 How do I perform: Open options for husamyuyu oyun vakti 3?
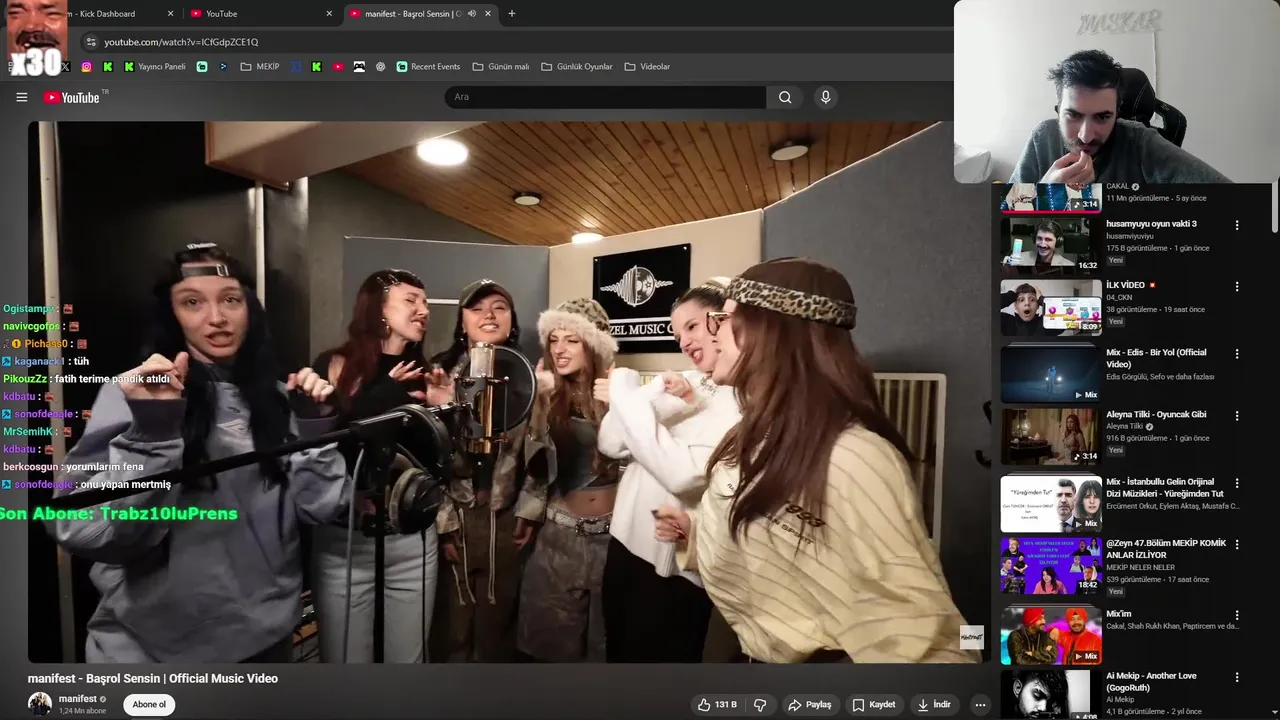(1237, 225)
